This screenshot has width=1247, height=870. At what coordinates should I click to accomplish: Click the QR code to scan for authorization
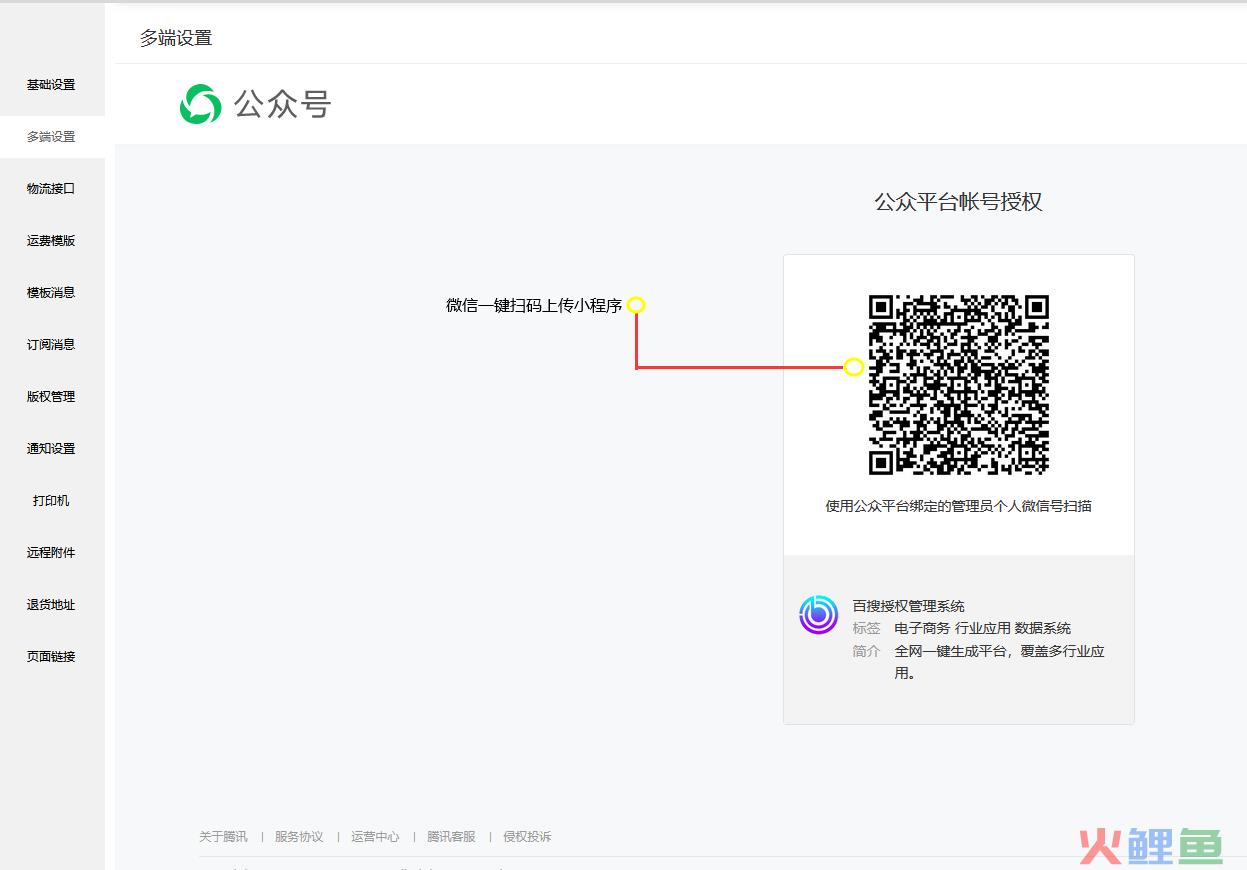(958, 384)
